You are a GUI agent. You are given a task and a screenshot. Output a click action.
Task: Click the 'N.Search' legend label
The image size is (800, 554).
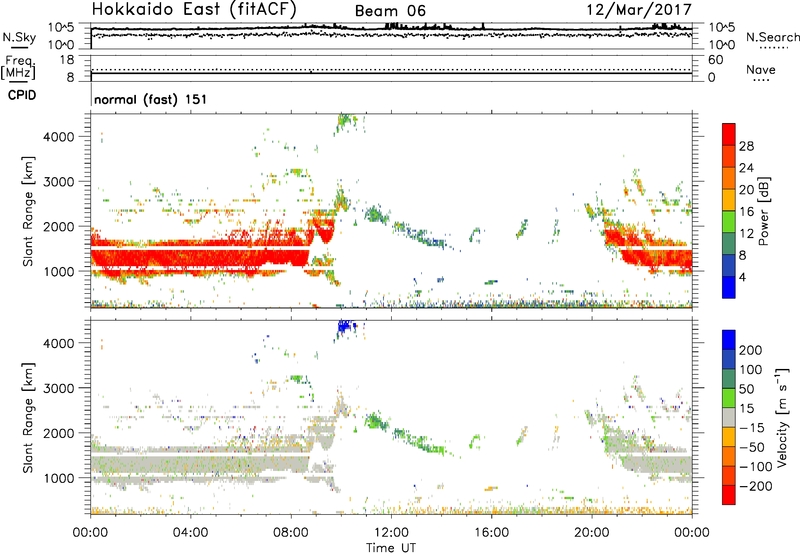tap(772, 37)
